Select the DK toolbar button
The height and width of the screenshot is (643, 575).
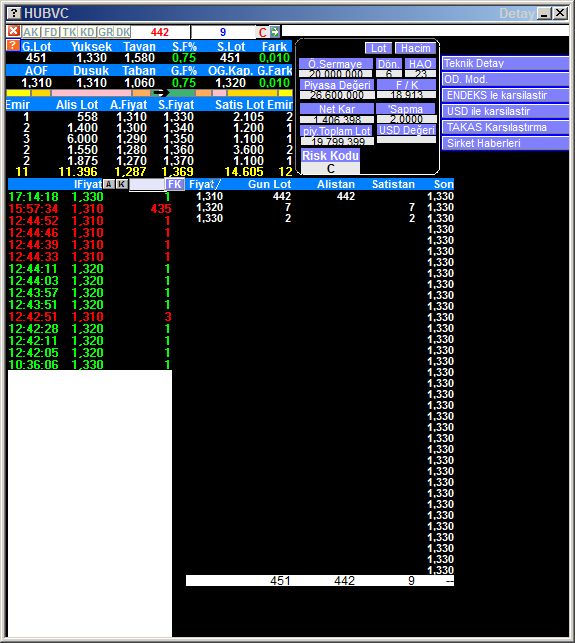coord(123,32)
